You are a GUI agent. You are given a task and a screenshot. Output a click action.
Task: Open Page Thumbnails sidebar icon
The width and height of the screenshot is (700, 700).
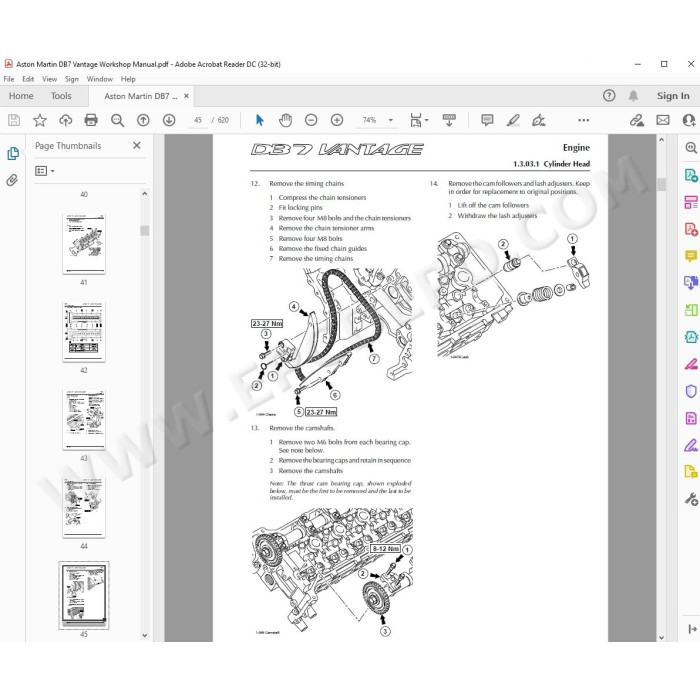tap(13, 154)
